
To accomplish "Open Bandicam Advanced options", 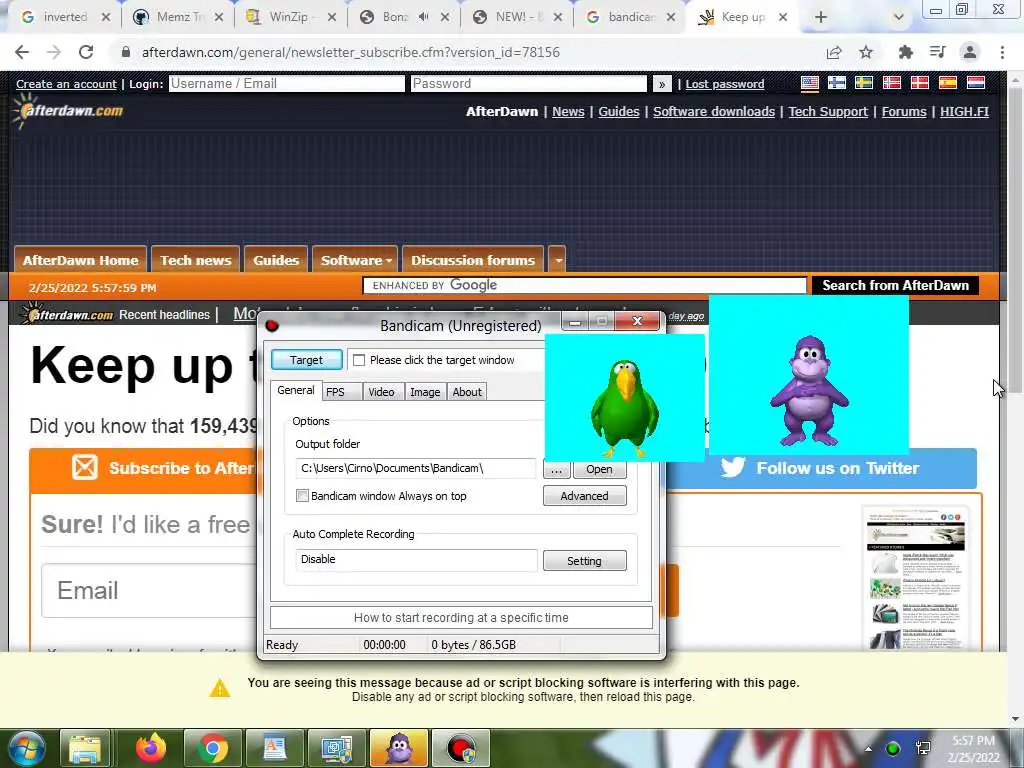I will [x=584, y=496].
